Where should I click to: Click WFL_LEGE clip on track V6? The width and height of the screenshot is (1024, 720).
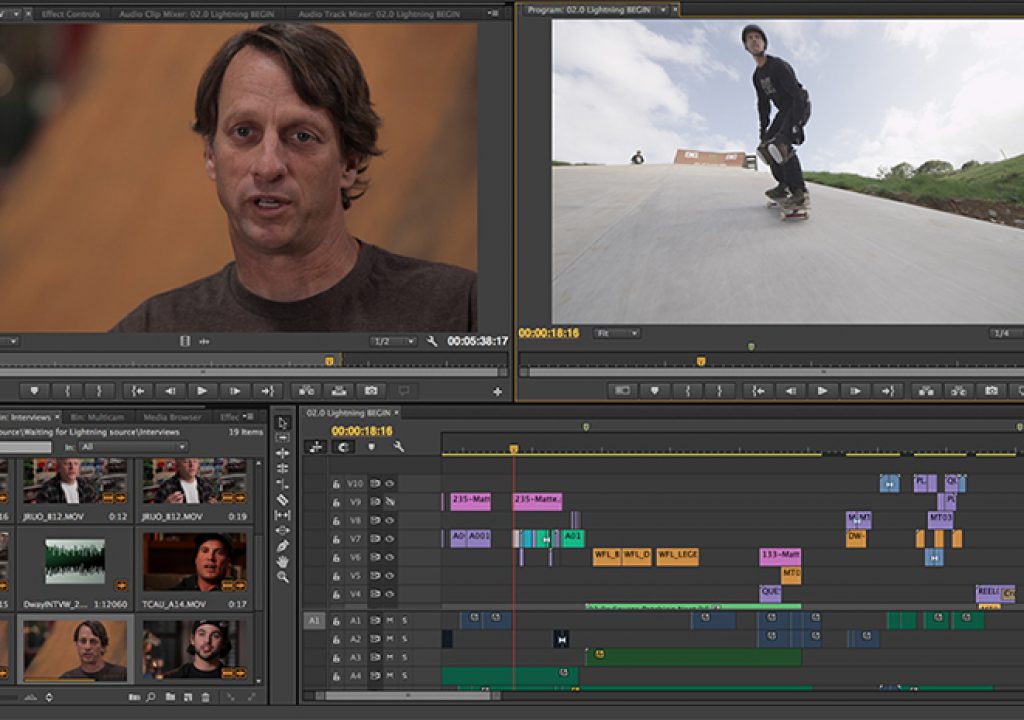click(x=678, y=557)
